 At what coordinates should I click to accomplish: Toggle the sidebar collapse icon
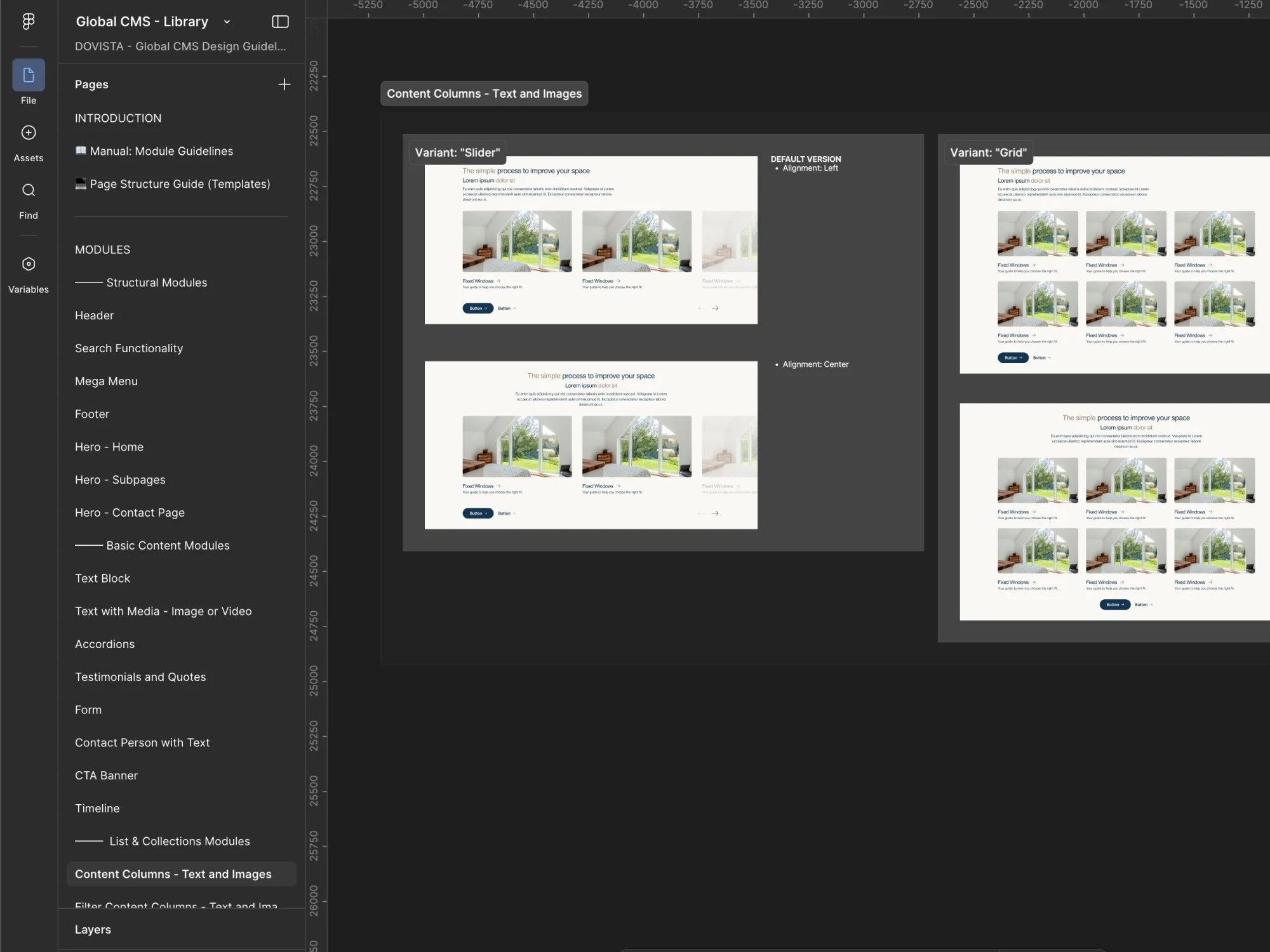tap(280, 22)
